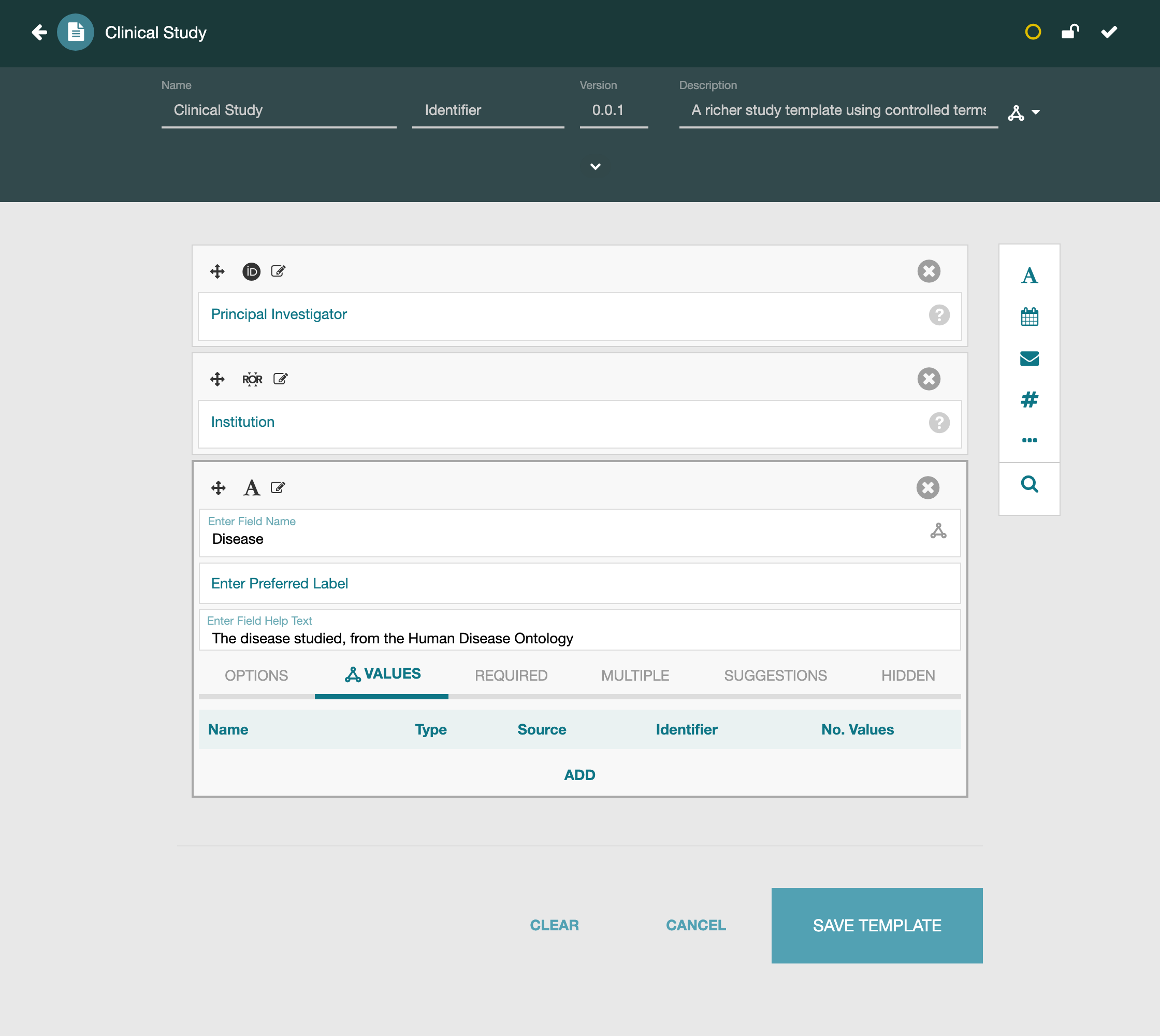This screenshot has height=1036, width=1160.
Task: Go back using the header arrow
Action: pos(39,33)
